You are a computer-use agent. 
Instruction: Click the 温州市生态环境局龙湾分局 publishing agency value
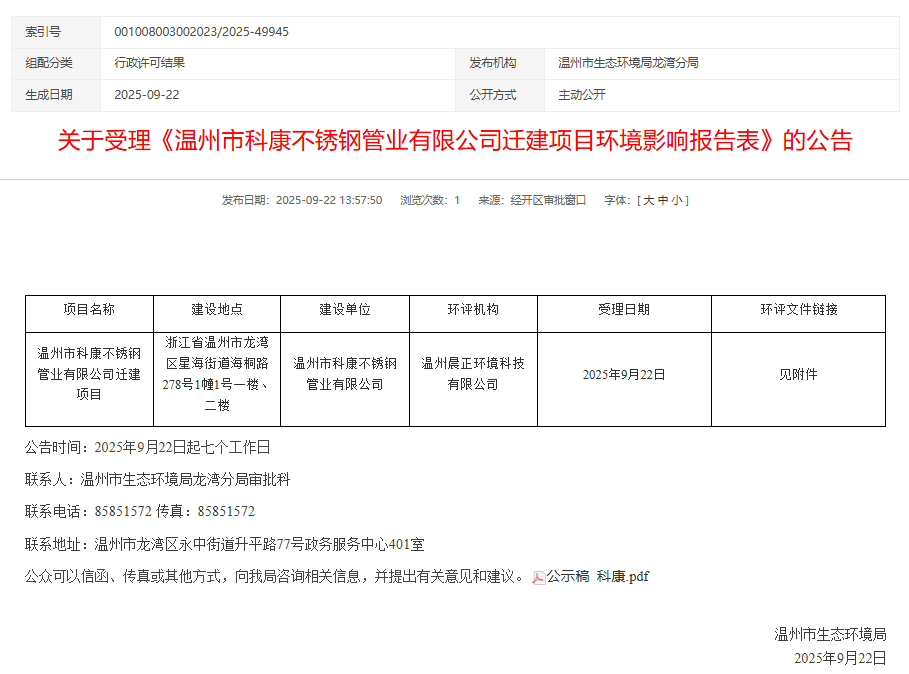[628, 63]
